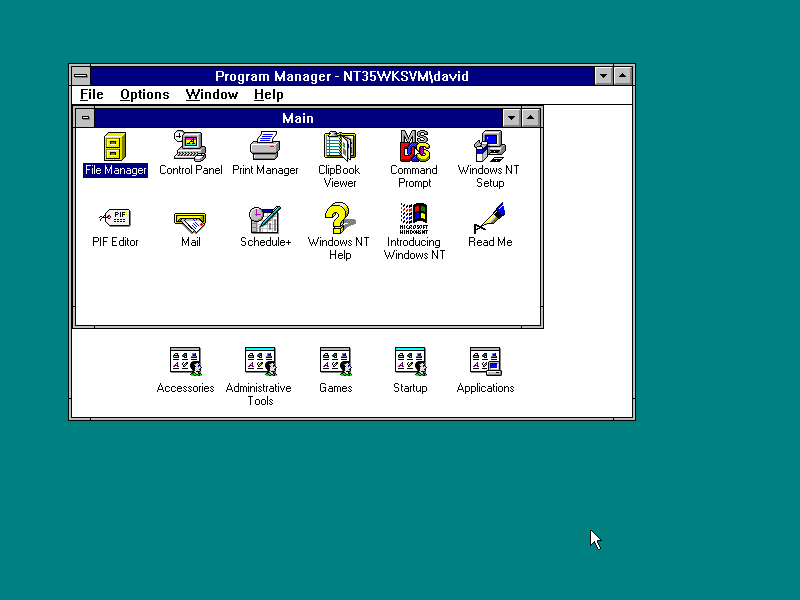Open the Program Manager control-menu box
This screenshot has height=600, width=800.
[81, 76]
